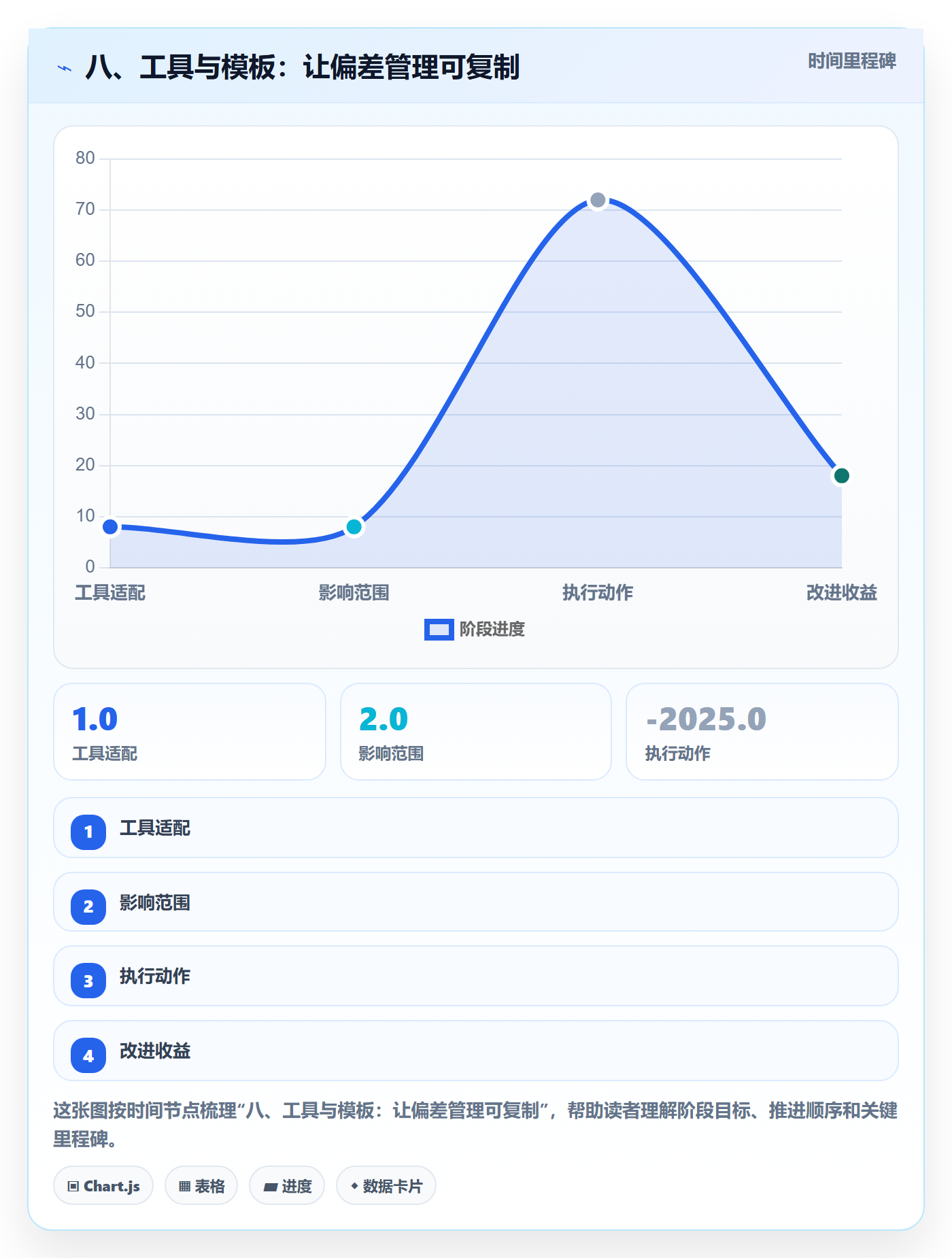Select the cyan data point at 影响范围
Viewport: 952px width, 1258px height.
[x=354, y=527]
